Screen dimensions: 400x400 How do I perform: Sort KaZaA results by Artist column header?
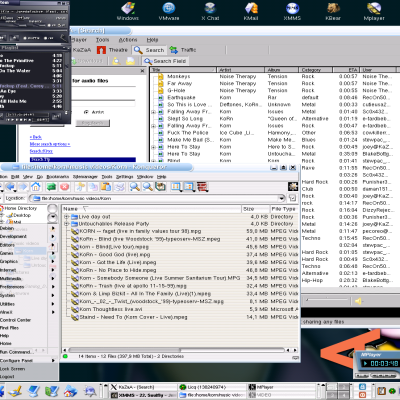pyautogui.click(x=241, y=70)
